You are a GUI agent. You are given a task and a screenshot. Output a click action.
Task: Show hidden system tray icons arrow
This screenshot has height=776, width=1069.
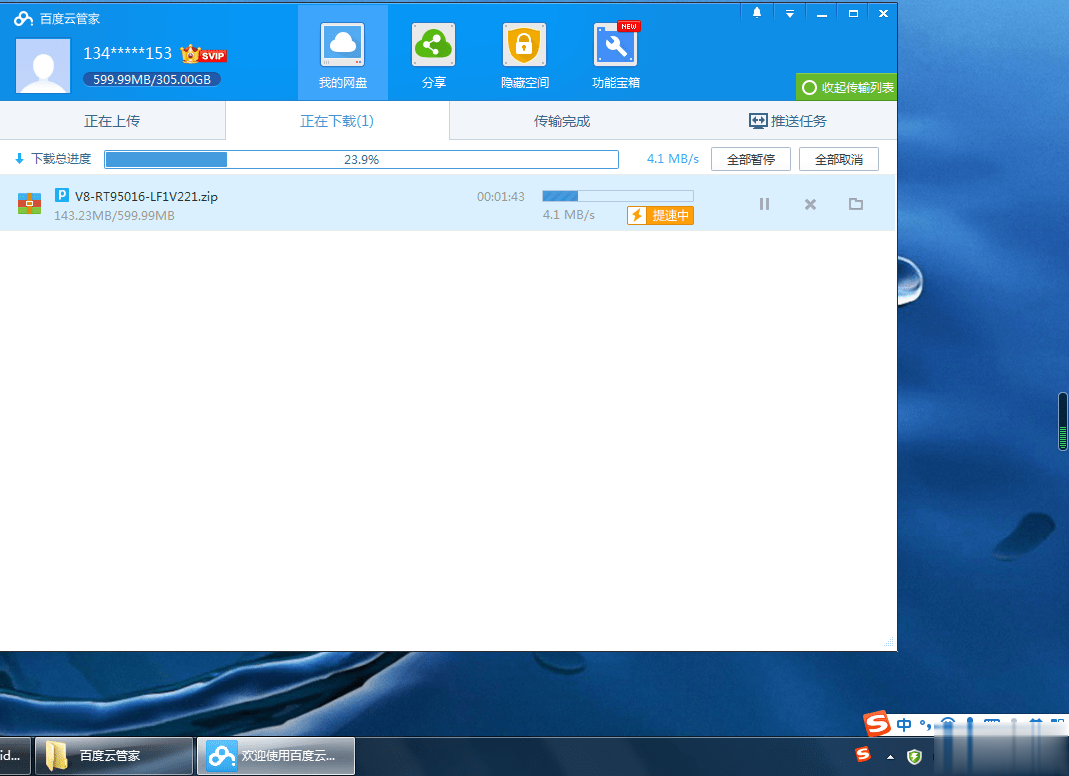890,756
